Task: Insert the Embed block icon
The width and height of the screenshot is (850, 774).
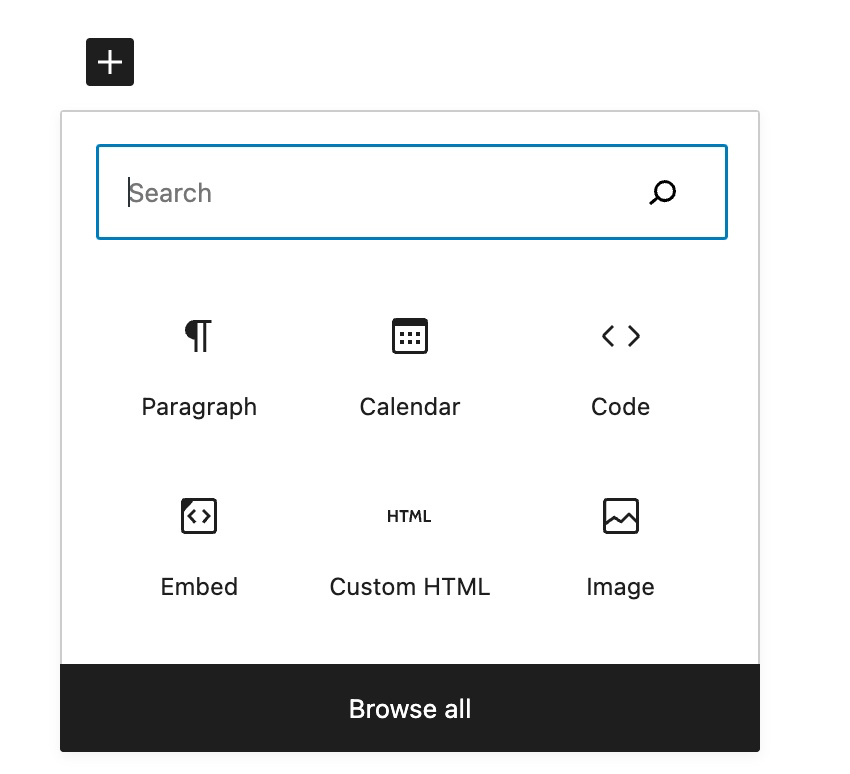Action: pyautogui.click(x=199, y=516)
